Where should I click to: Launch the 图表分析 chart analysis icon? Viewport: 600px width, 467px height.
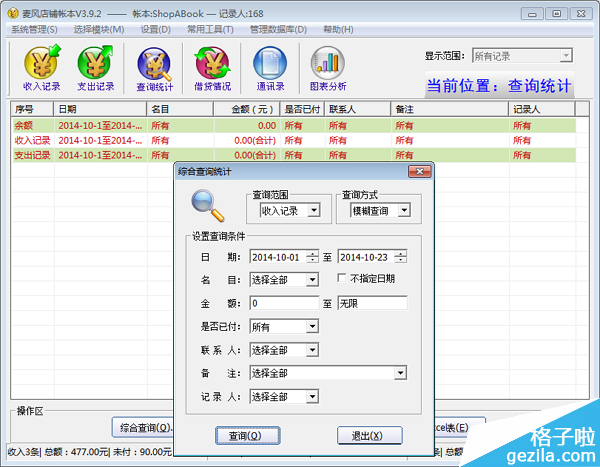pyautogui.click(x=328, y=70)
